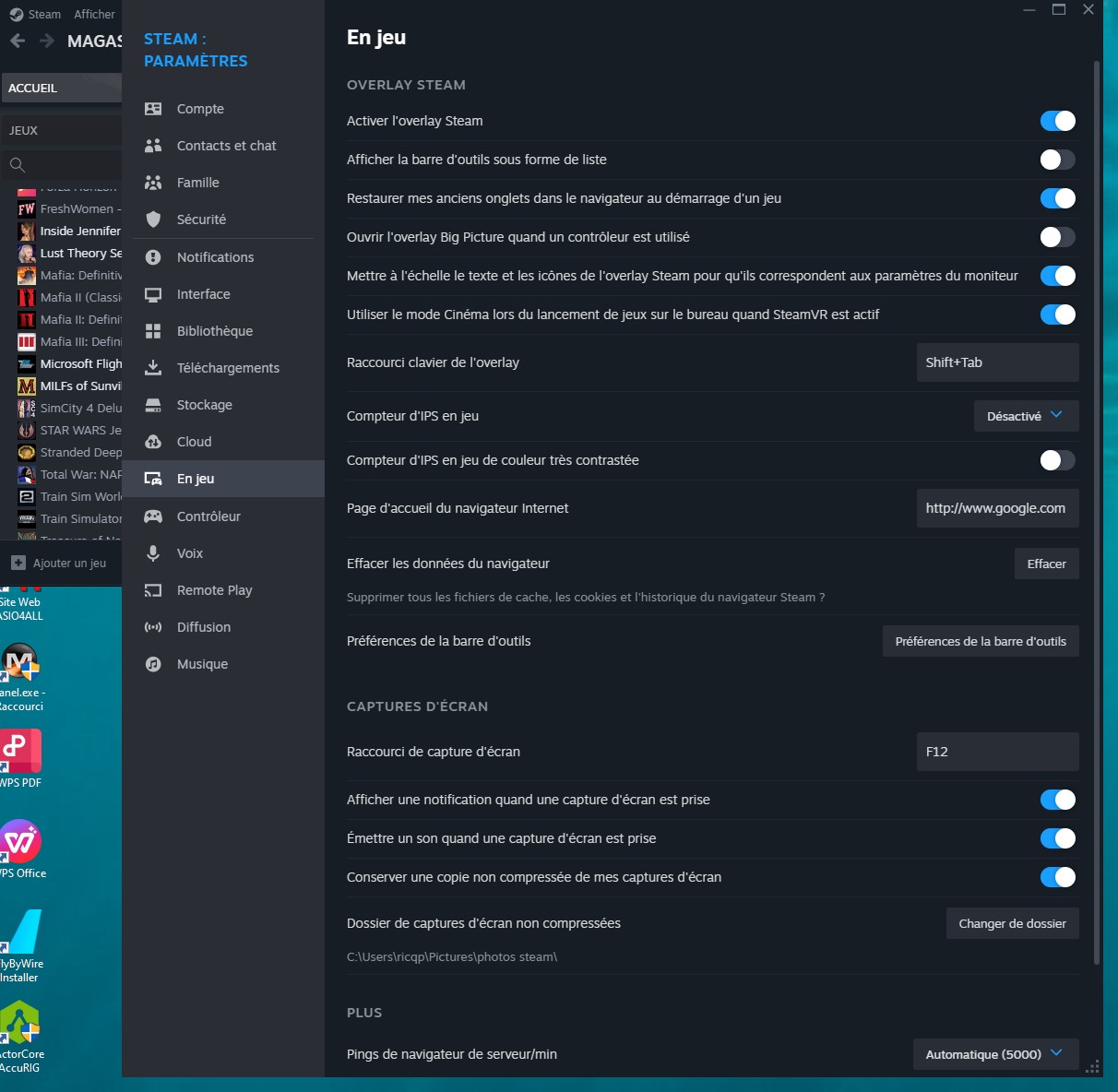
Task: Select the Famille icon in sidebar
Action: [x=153, y=183]
